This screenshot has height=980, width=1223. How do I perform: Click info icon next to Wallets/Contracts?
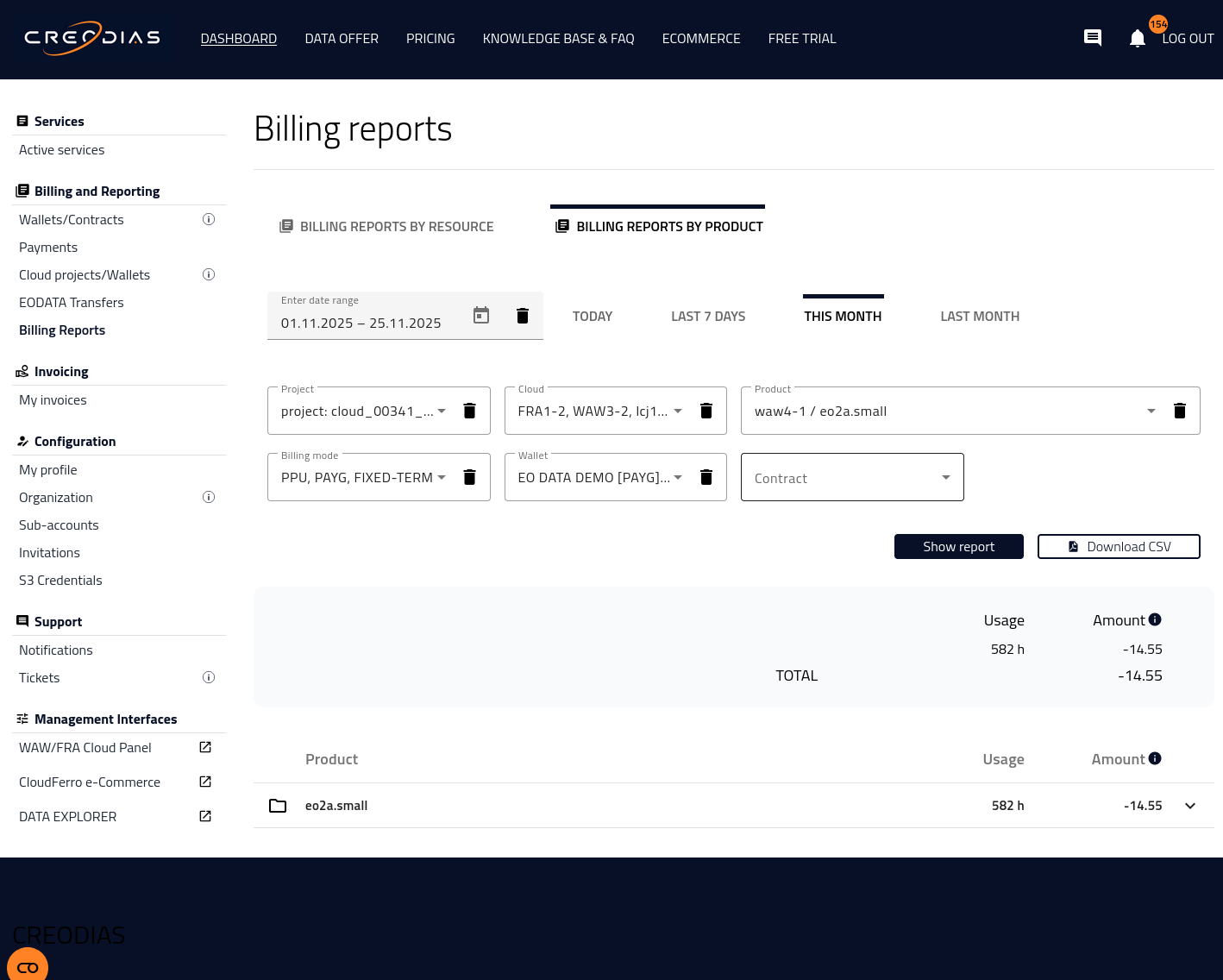pyautogui.click(x=209, y=219)
